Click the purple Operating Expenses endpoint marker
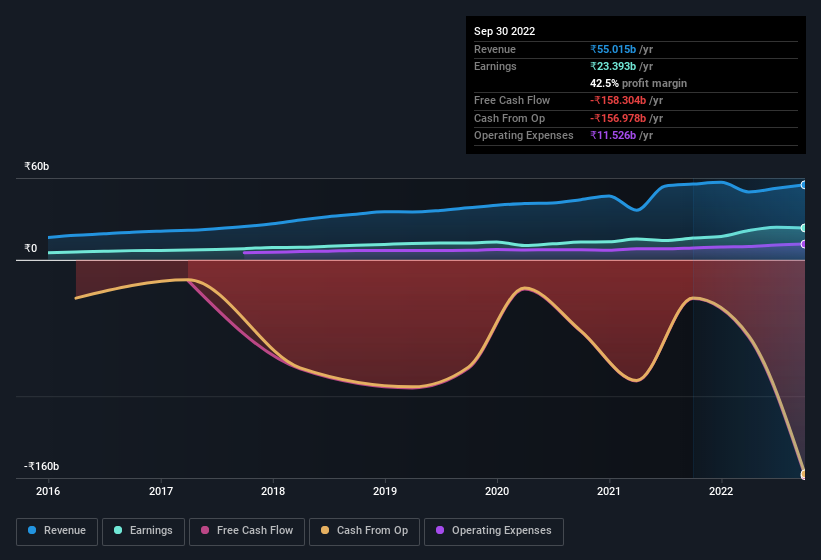Image resolution: width=821 pixels, height=560 pixels. (x=803, y=244)
